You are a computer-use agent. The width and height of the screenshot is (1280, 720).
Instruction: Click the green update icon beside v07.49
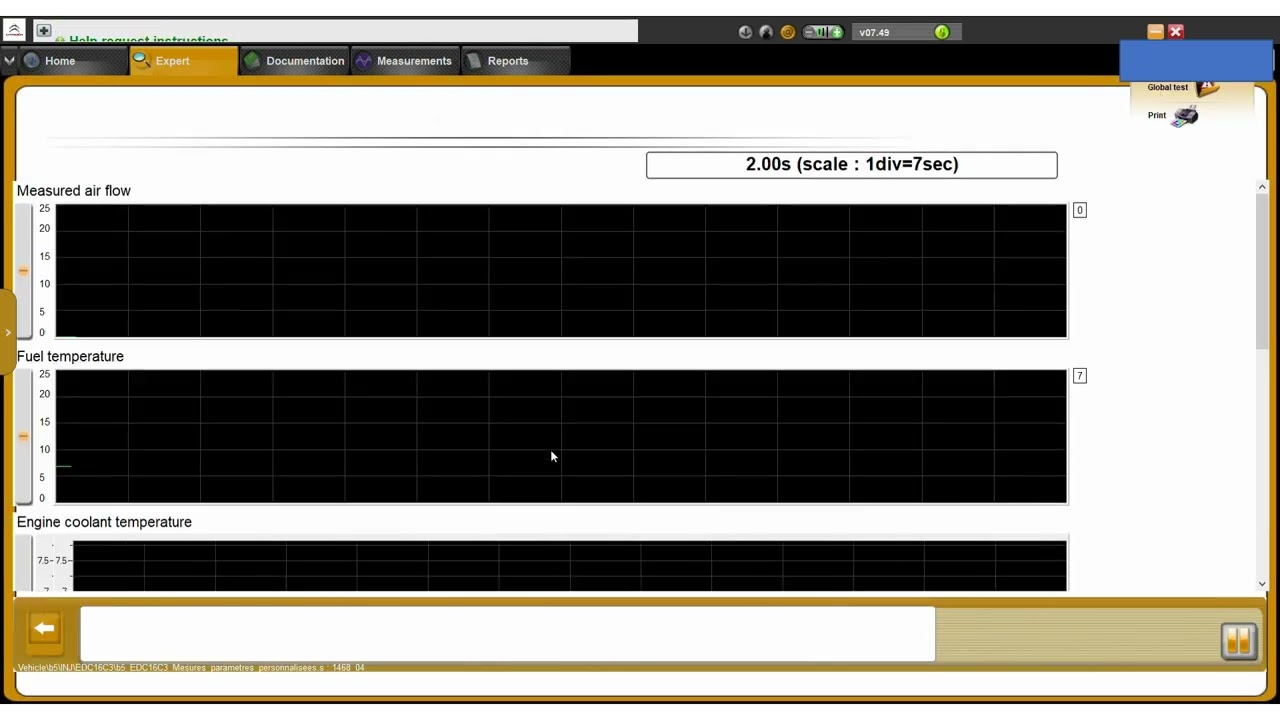(x=942, y=32)
